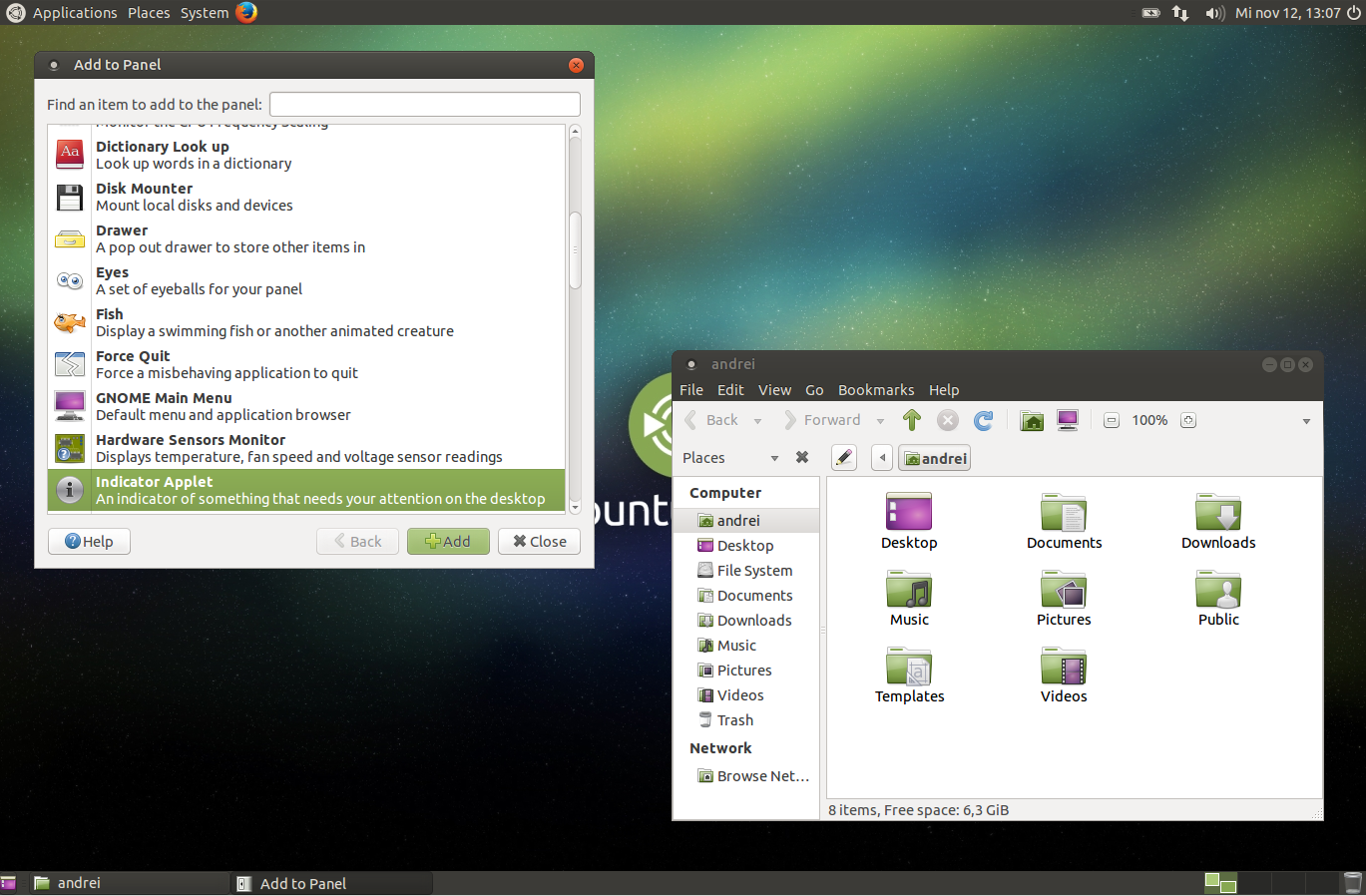Launch Firefox from the top panel

(x=246, y=12)
